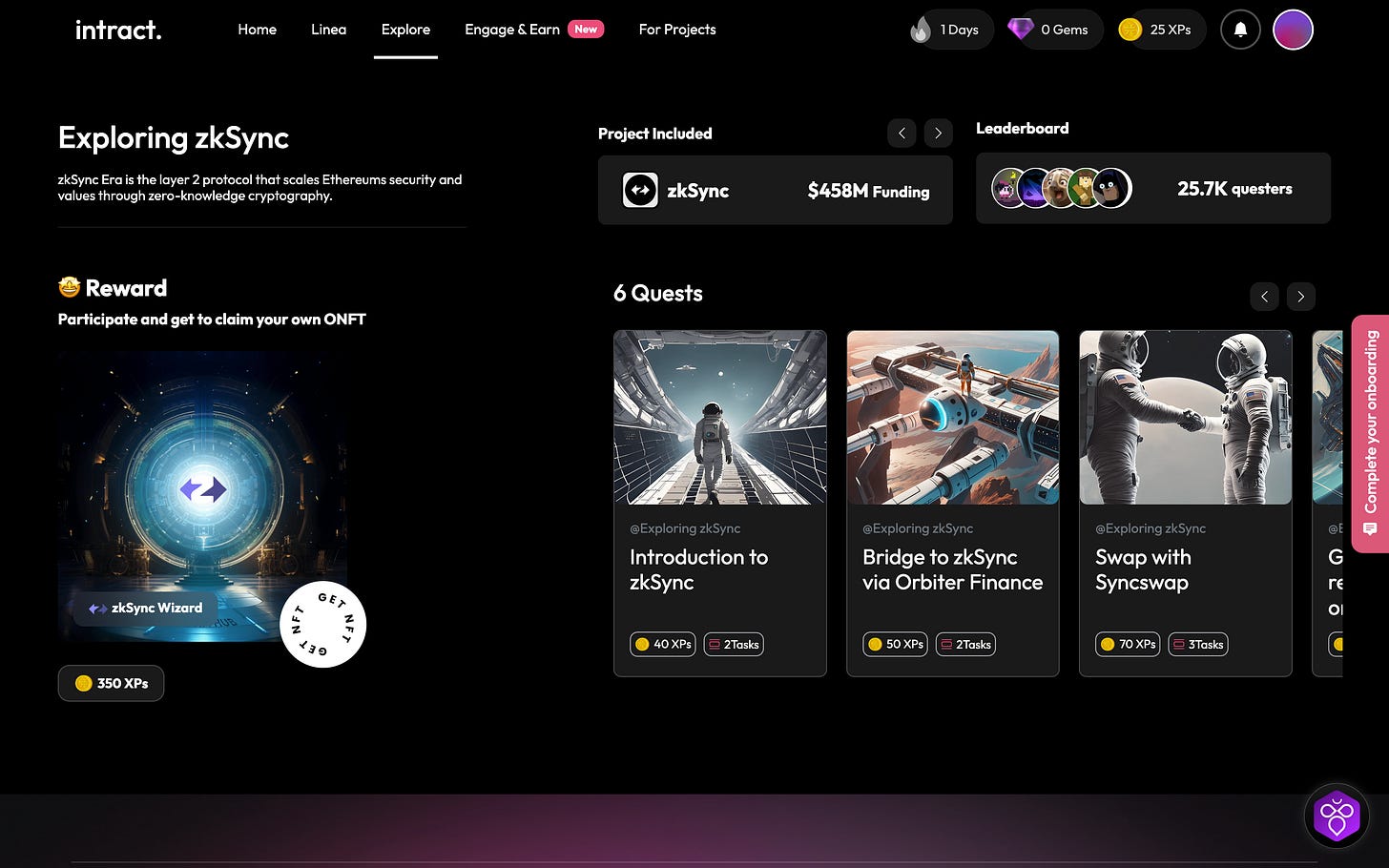The image size is (1389, 868).
Task: Click @Exploring zkSync on Swap with Syncswap card
Action: (1151, 528)
